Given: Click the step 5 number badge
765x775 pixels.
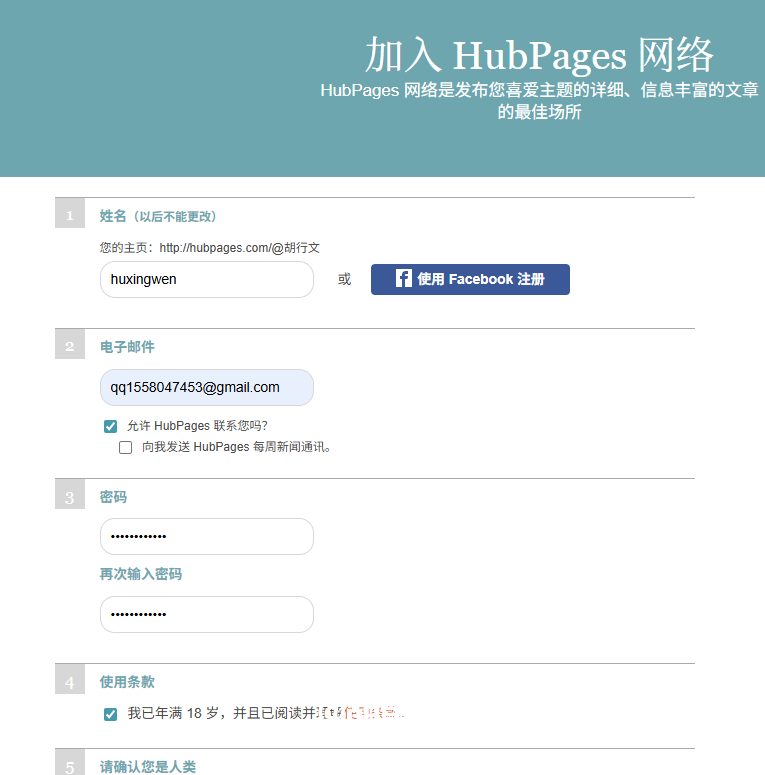Looking at the screenshot, I should (x=69, y=766).
